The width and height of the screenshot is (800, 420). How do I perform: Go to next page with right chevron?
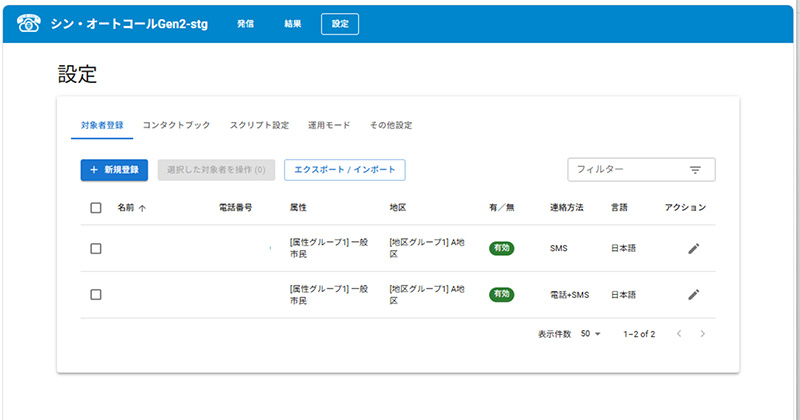(703, 334)
